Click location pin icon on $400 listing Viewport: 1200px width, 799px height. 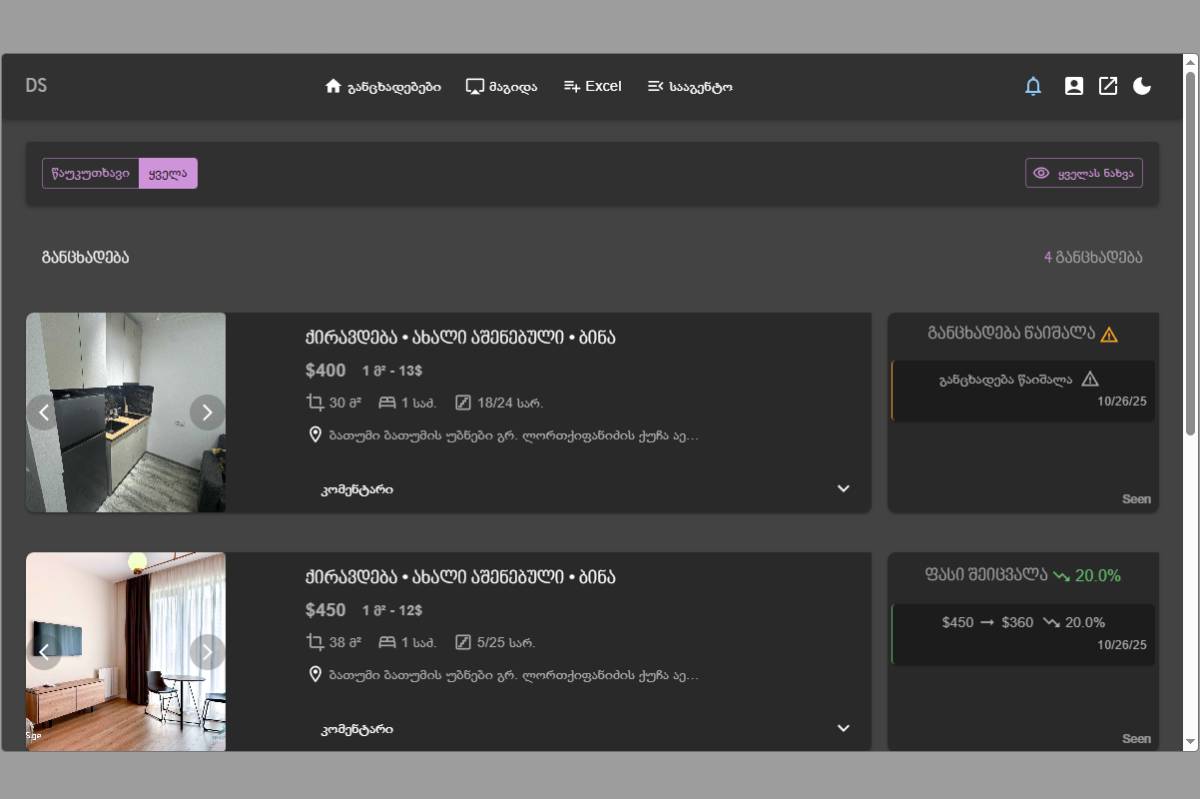[x=315, y=435]
